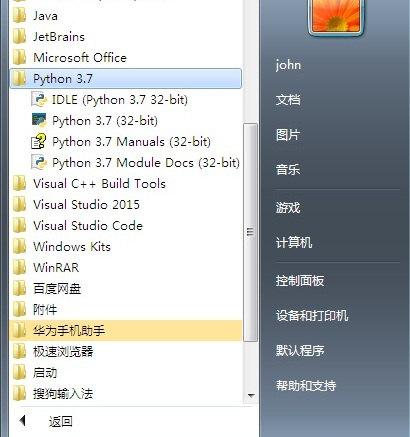Open the john user folder
410x437 pixels.
pos(288,65)
